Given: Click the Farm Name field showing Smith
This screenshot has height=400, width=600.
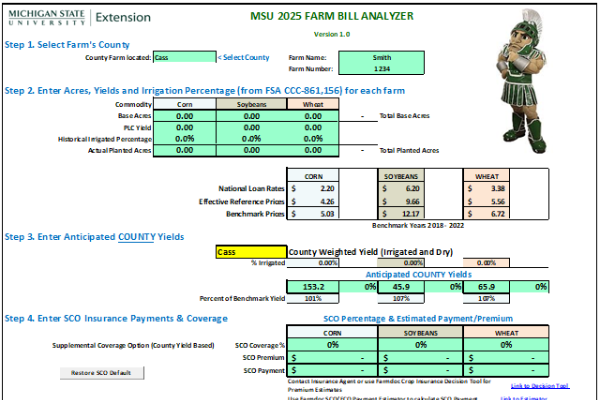Looking at the screenshot, I should tap(382, 57).
